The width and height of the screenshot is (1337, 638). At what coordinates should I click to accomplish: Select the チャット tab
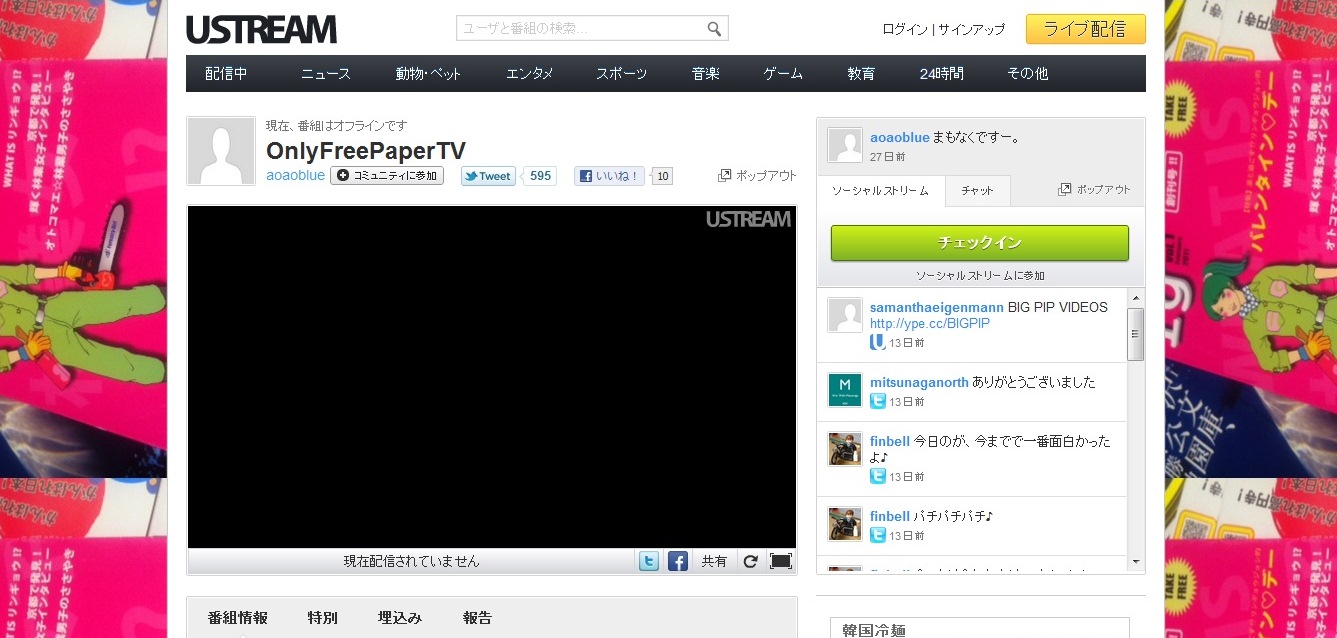coord(977,190)
